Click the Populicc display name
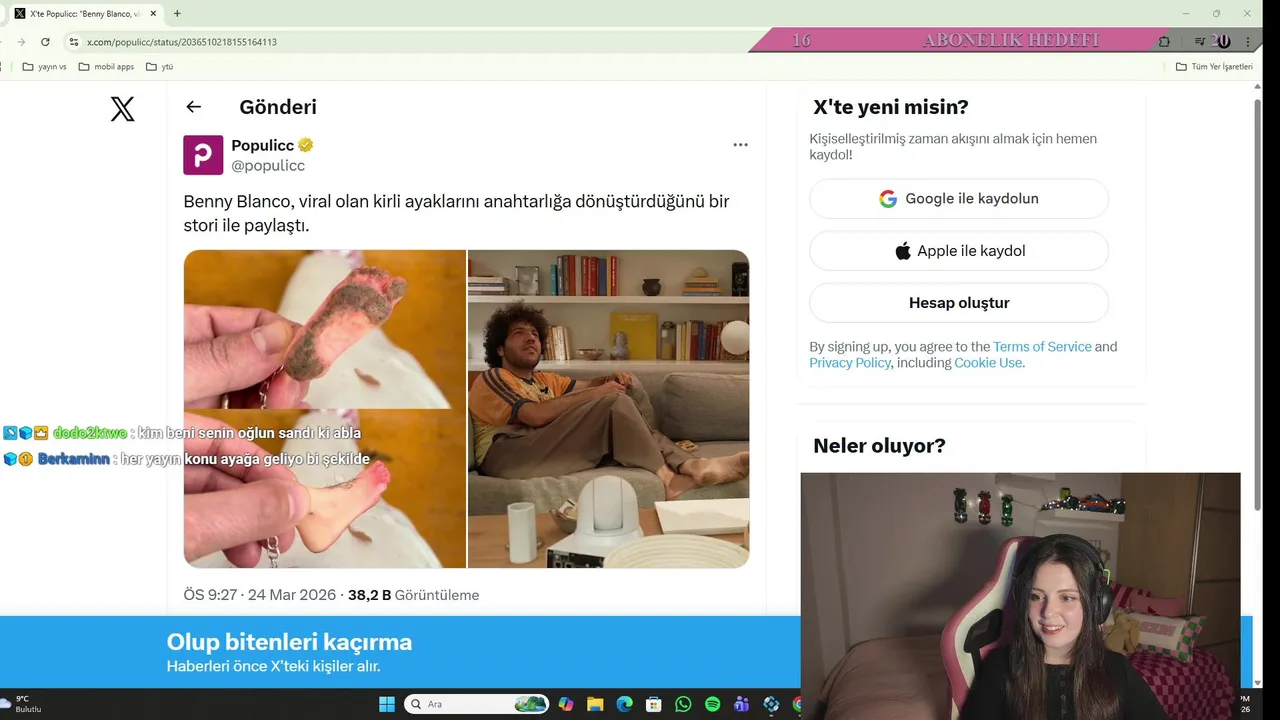 pos(263,145)
